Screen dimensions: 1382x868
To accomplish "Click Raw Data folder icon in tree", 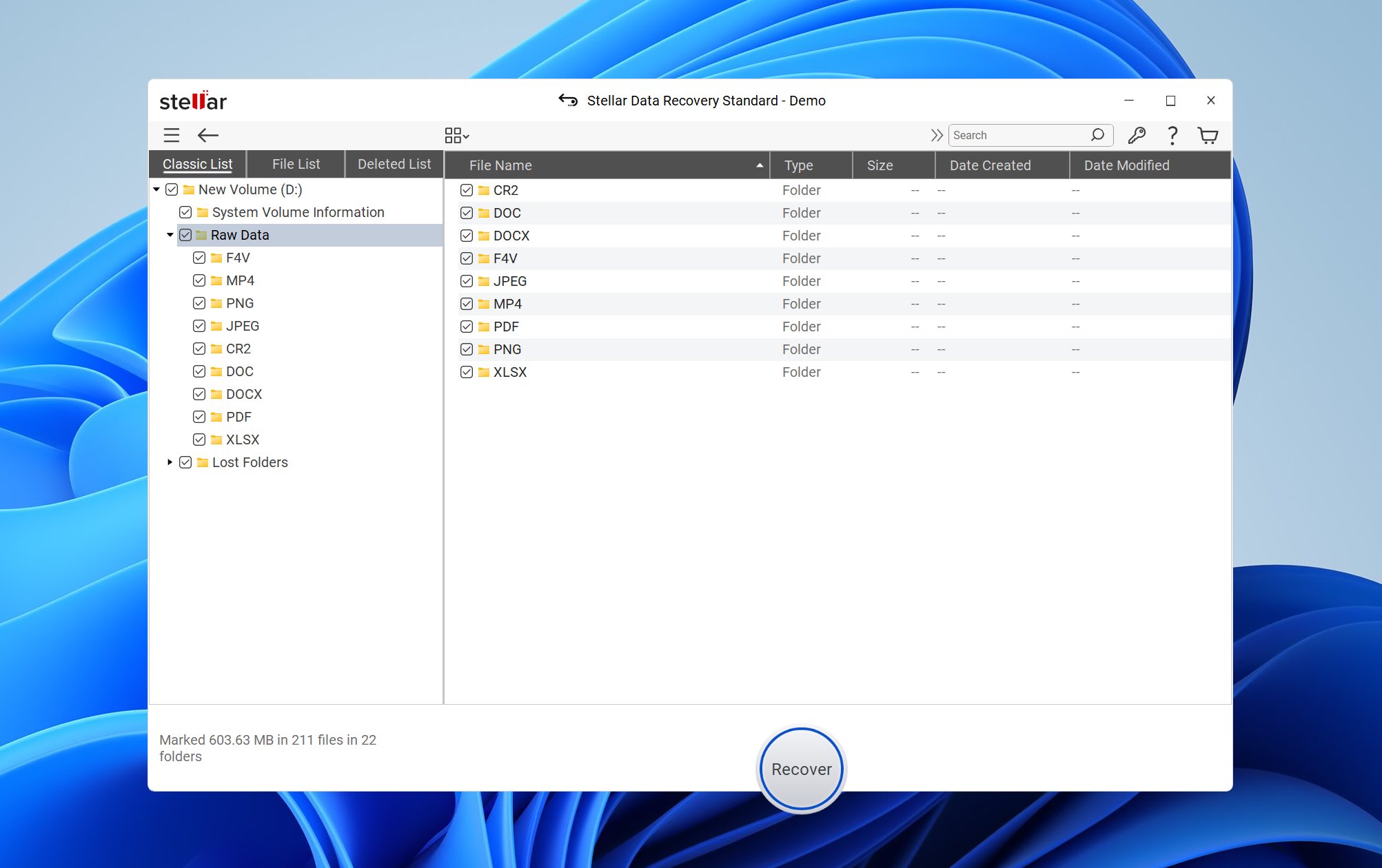I will 201,235.
